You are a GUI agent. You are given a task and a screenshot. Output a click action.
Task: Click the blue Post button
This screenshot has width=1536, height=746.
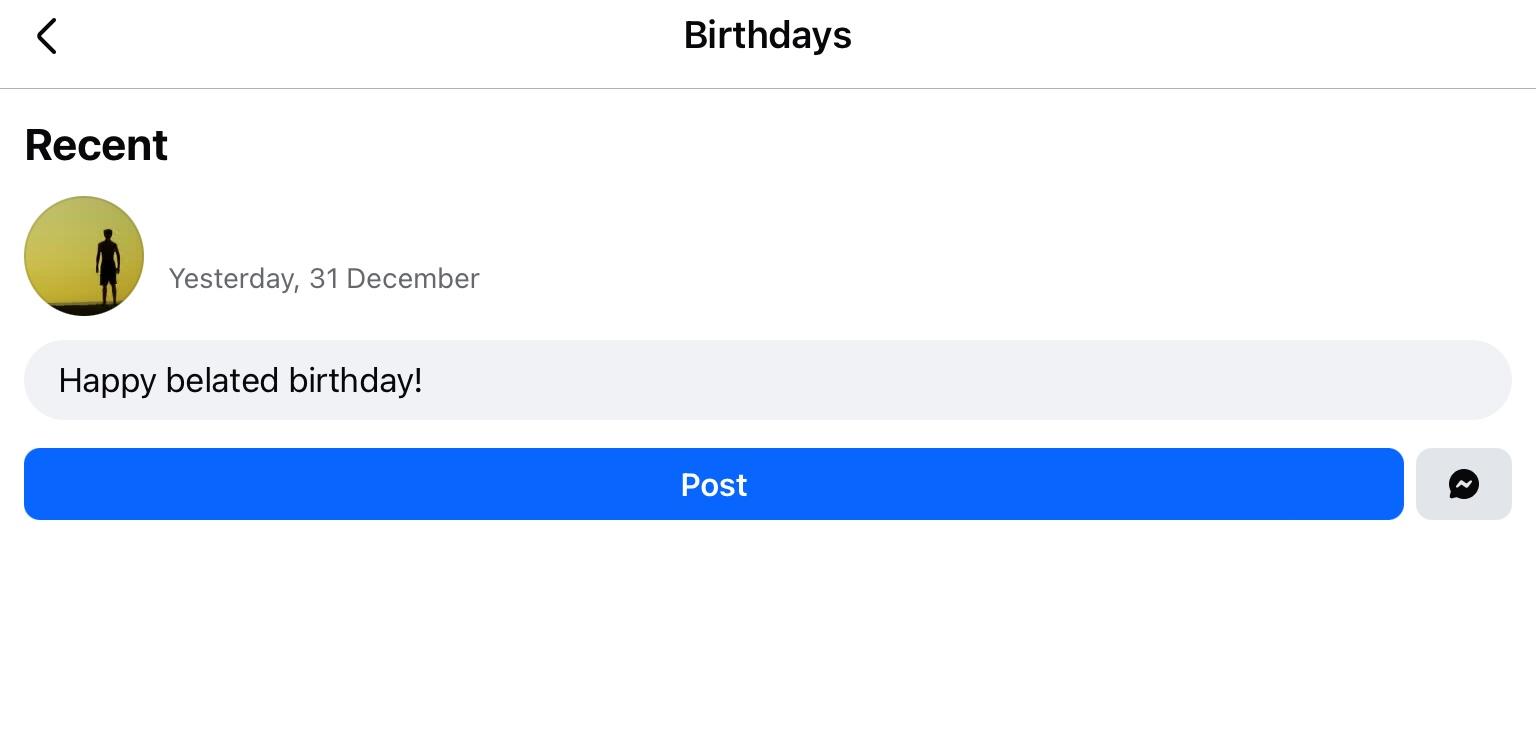point(713,484)
